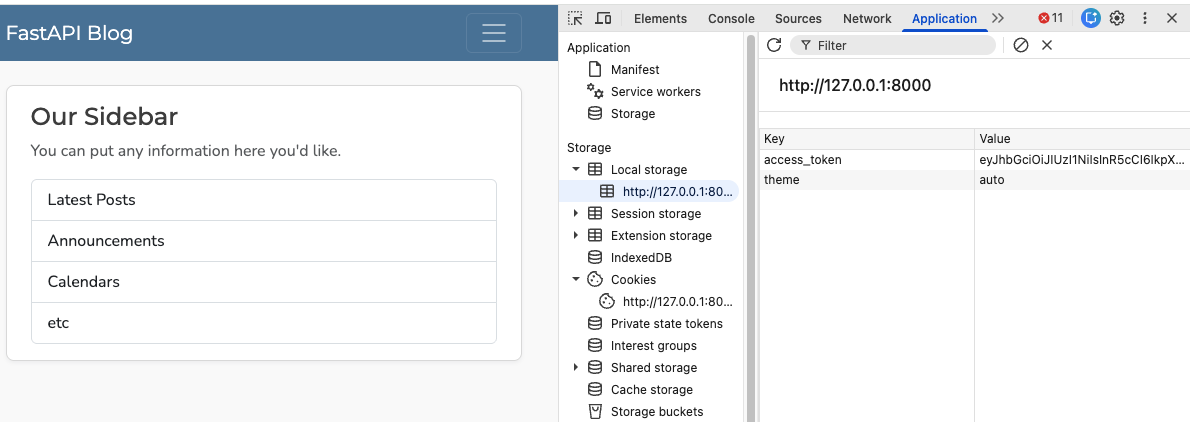
Task: Open DevTools kebab menu
Action: (1144, 18)
